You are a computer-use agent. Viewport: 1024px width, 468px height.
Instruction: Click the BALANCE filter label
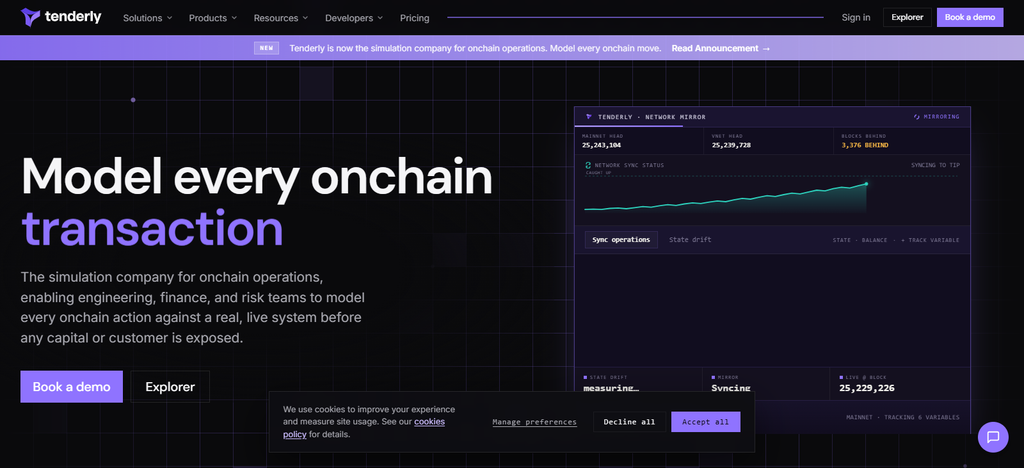point(874,240)
